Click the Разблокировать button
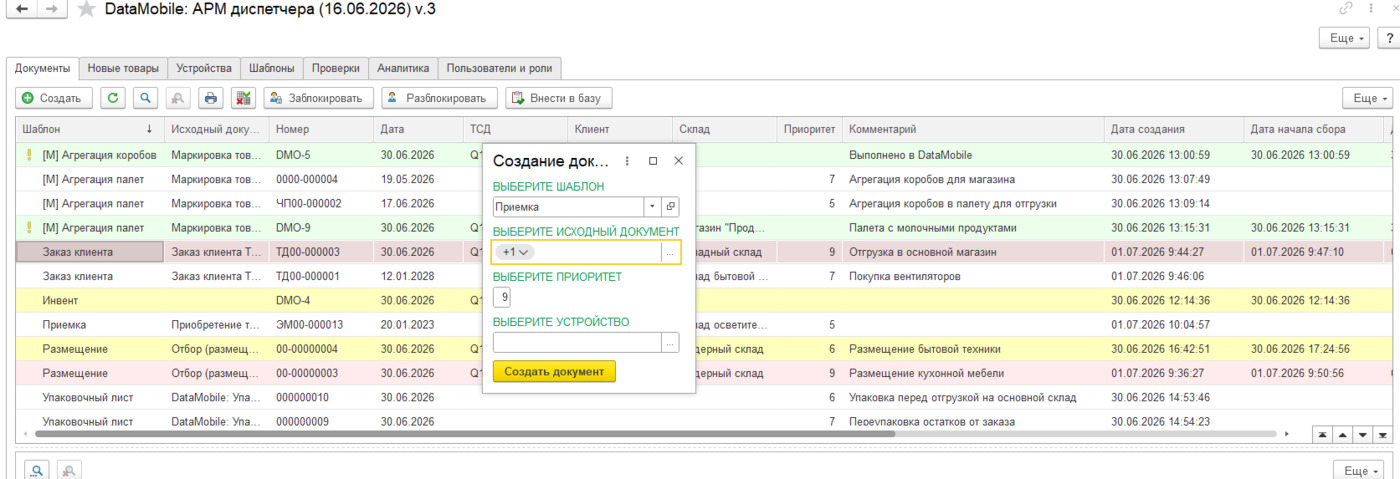 [x=438, y=98]
